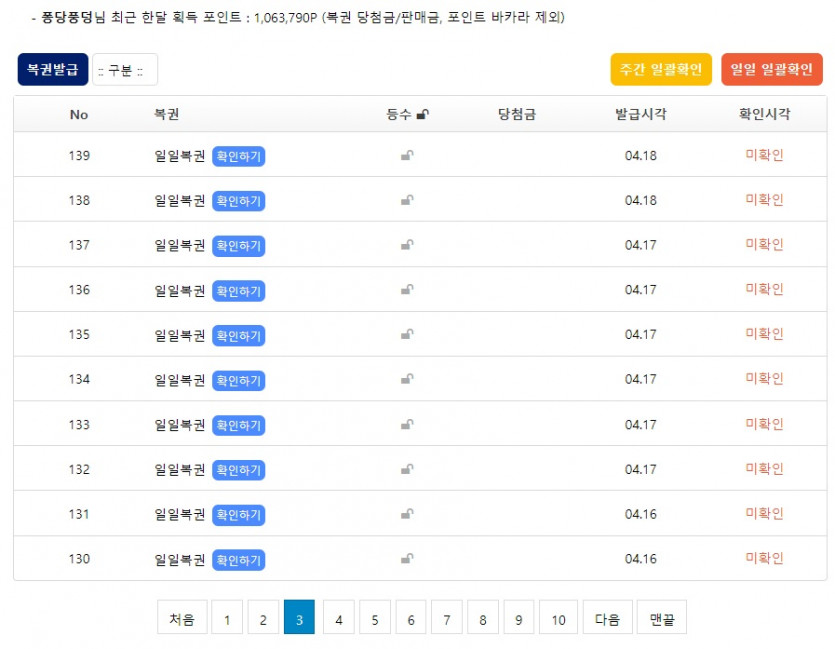The width and height of the screenshot is (835, 649).
Task: Click the lock icon in row 130
Action: click(x=407, y=558)
